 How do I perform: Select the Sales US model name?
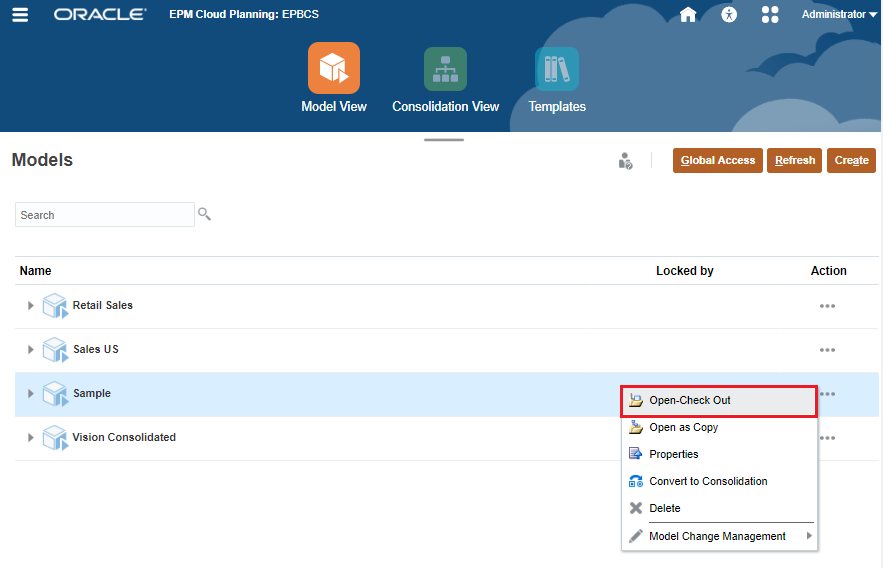pyautogui.click(x=96, y=349)
